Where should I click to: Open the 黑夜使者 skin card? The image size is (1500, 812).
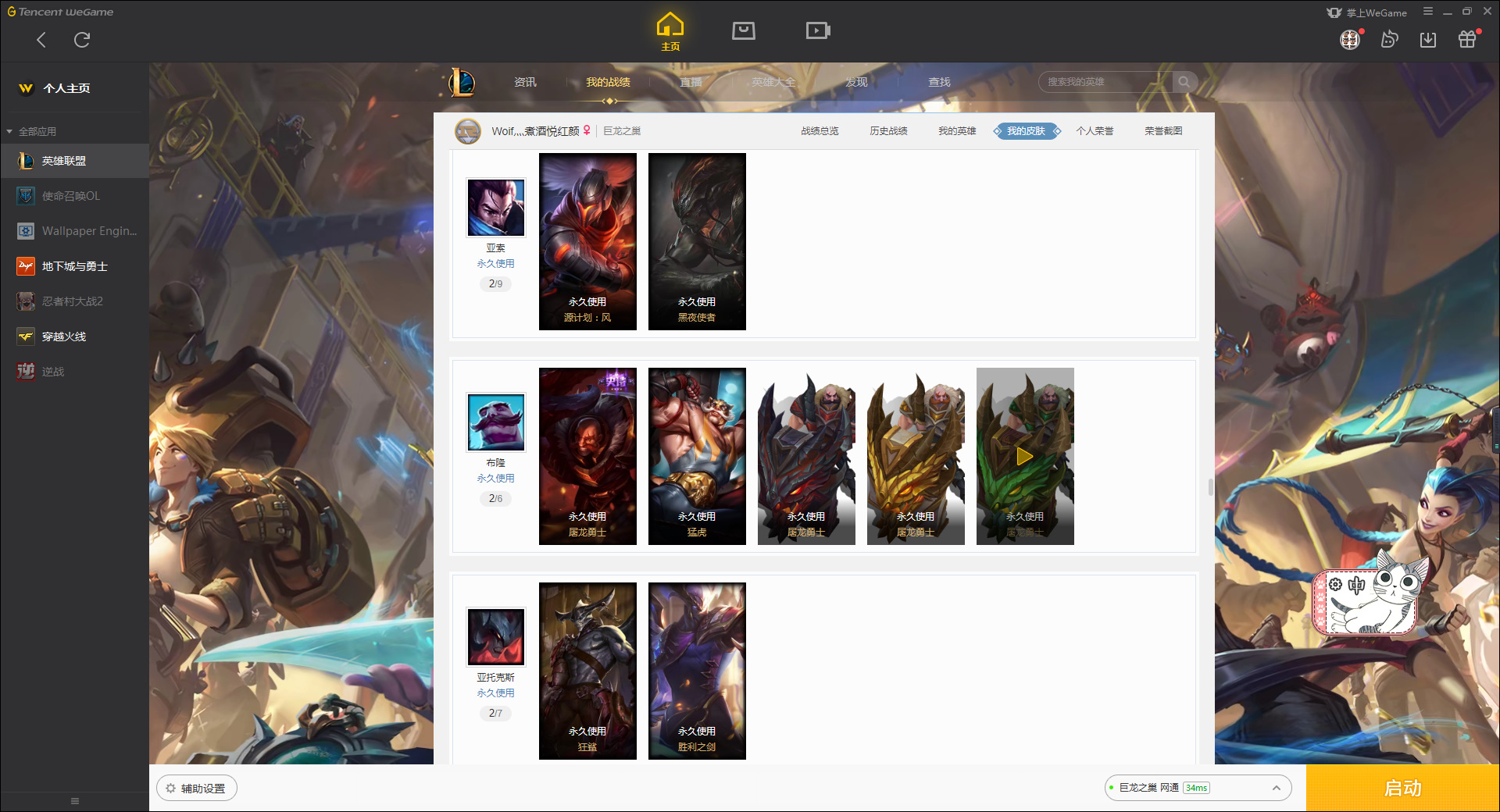pyautogui.click(x=697, y=241)
